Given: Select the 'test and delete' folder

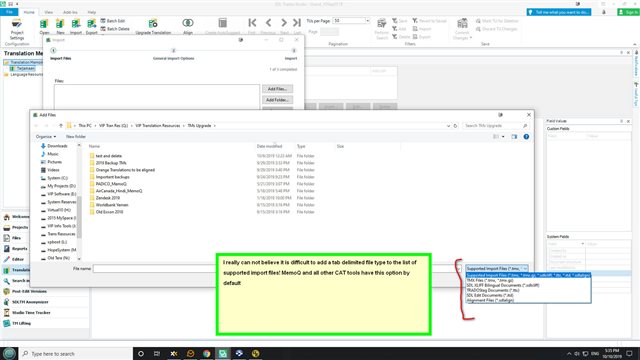Looking at the screenshot, I should tap(109, 156).
